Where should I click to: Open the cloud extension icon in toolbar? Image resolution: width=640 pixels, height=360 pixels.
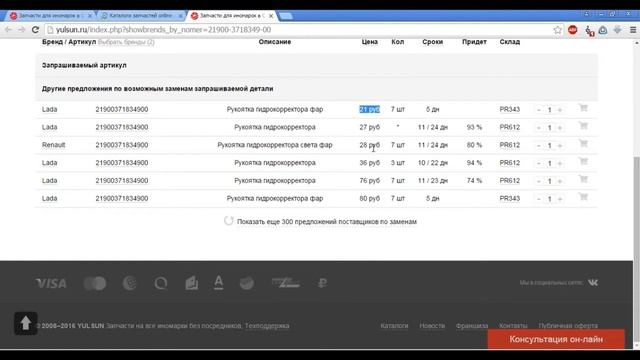603,30
